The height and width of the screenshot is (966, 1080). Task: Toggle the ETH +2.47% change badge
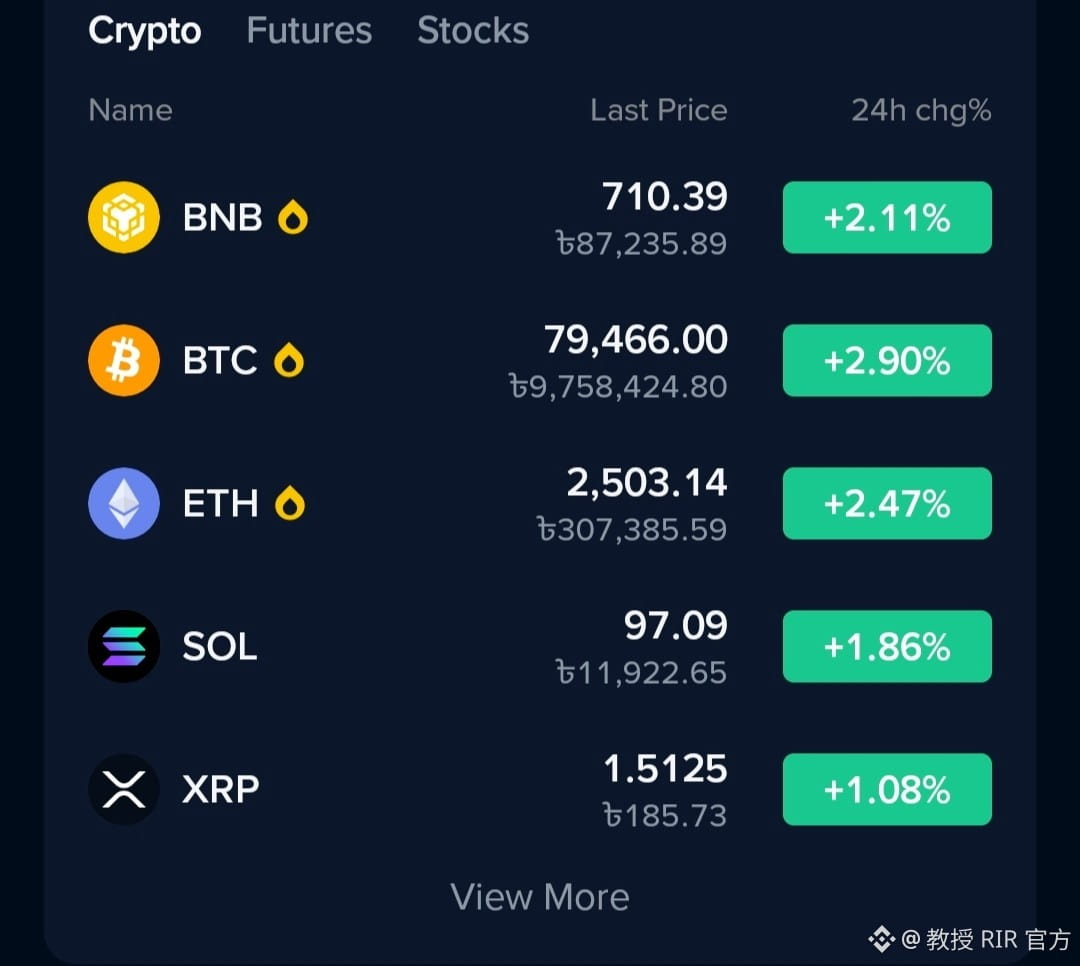pyautogui.click(x=887, y=503)
